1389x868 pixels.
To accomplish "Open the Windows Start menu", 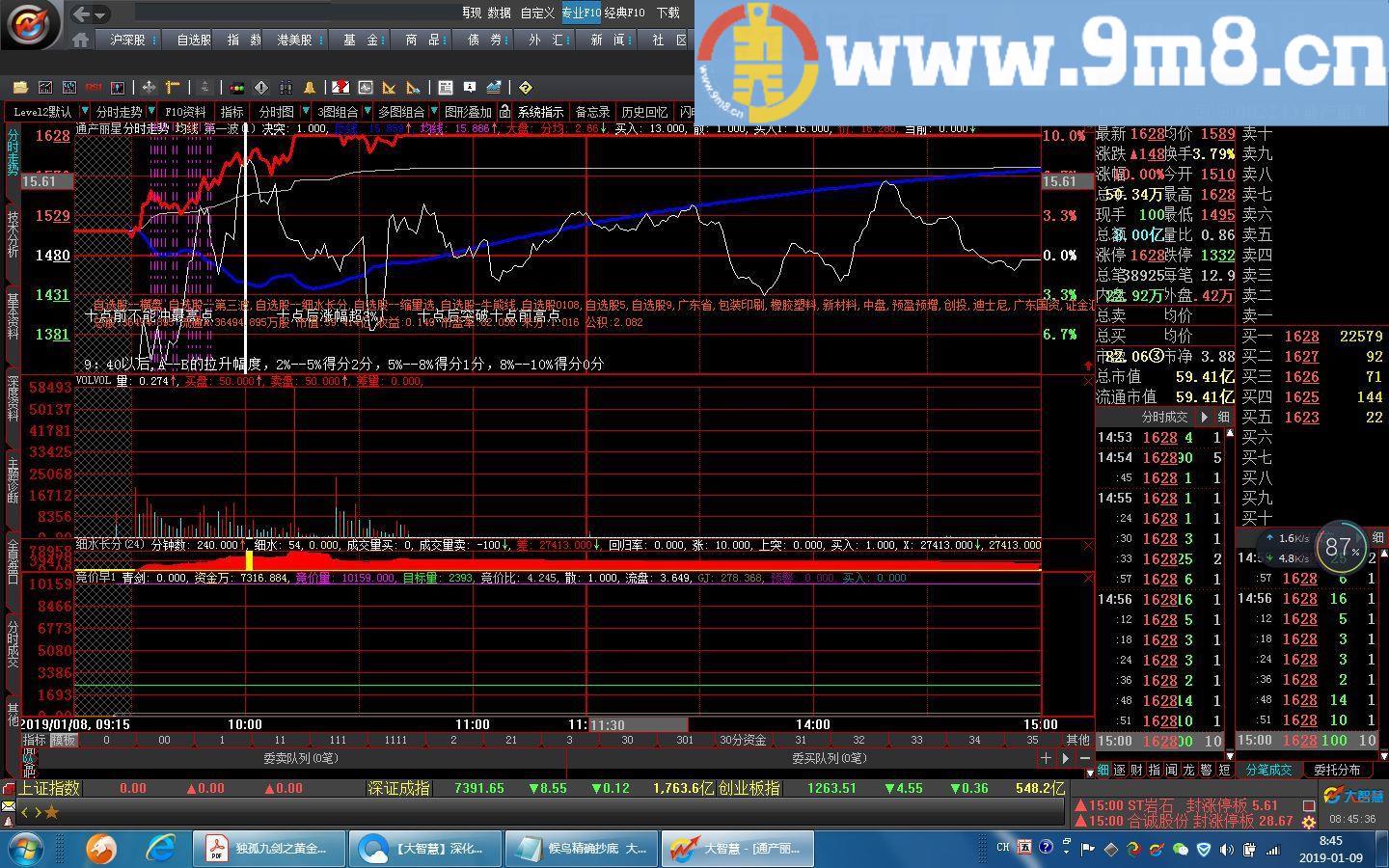I will point(24,849).
